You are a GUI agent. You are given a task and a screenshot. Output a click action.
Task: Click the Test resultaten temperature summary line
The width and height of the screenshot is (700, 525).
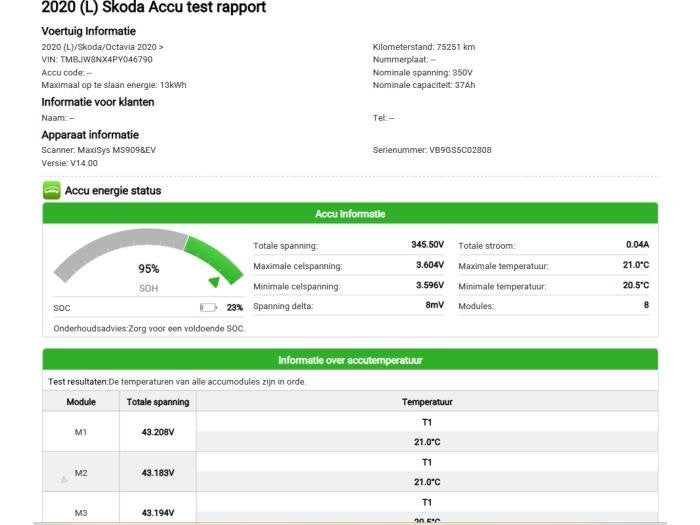pos(177,382)
